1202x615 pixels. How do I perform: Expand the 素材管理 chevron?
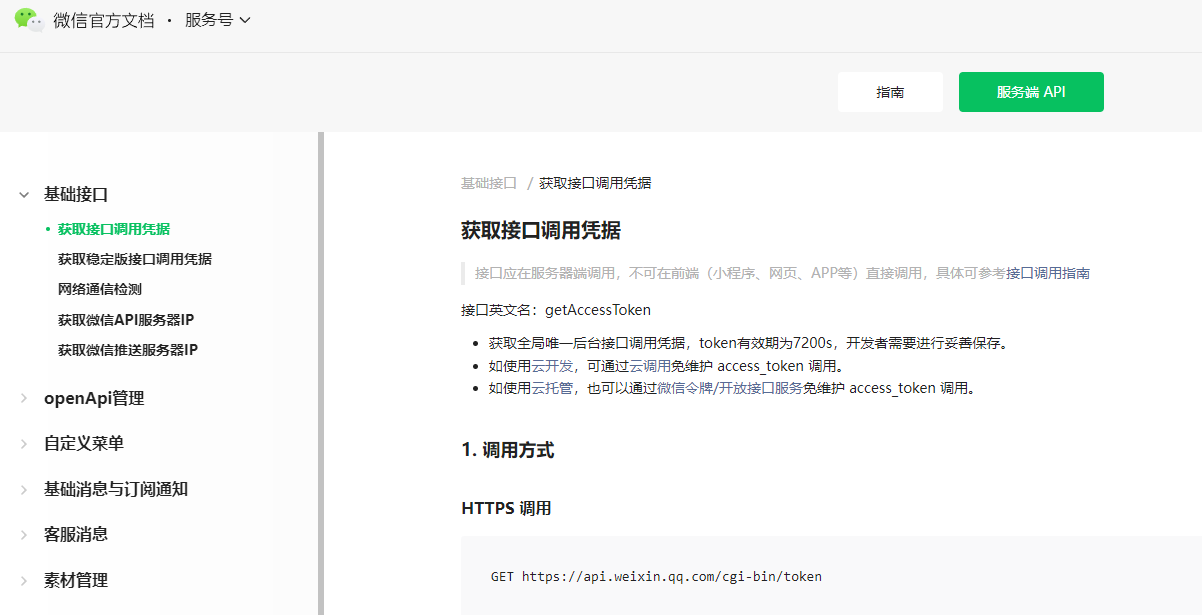point(24,580)
